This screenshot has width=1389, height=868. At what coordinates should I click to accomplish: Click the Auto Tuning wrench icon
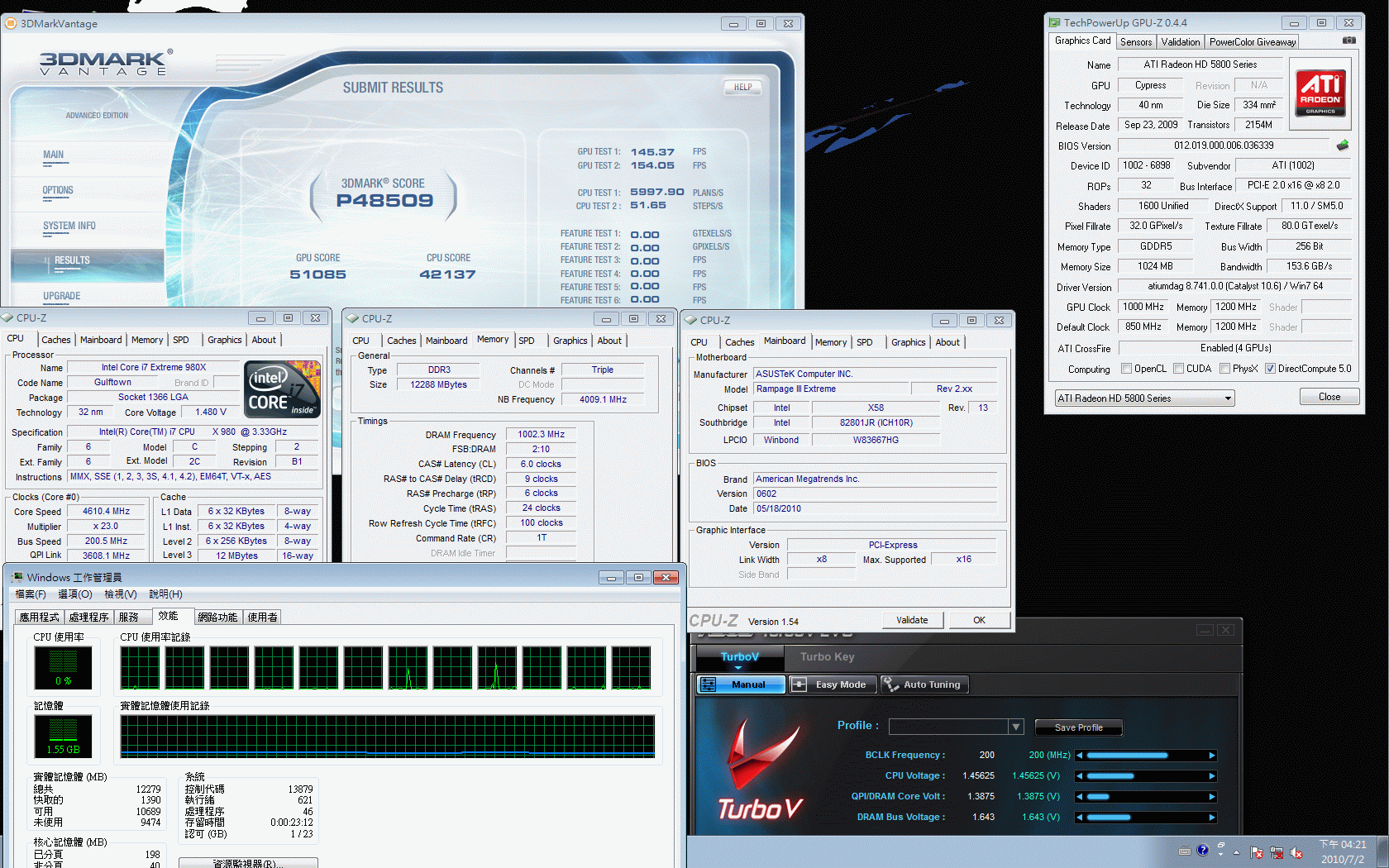890,684
